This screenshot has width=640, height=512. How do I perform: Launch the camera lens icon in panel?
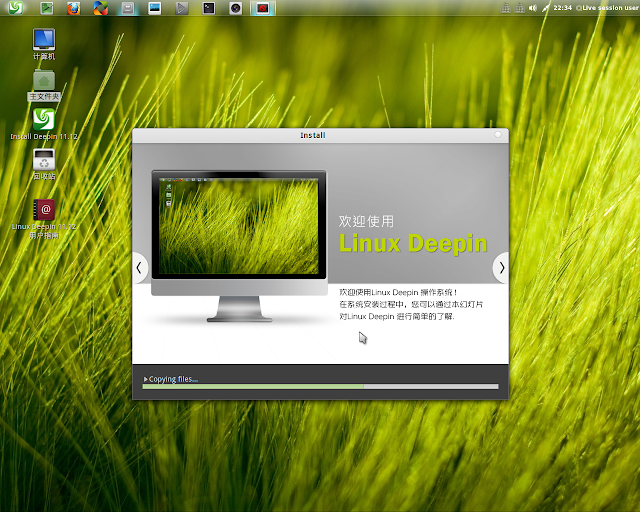click(x=236, y=8)
